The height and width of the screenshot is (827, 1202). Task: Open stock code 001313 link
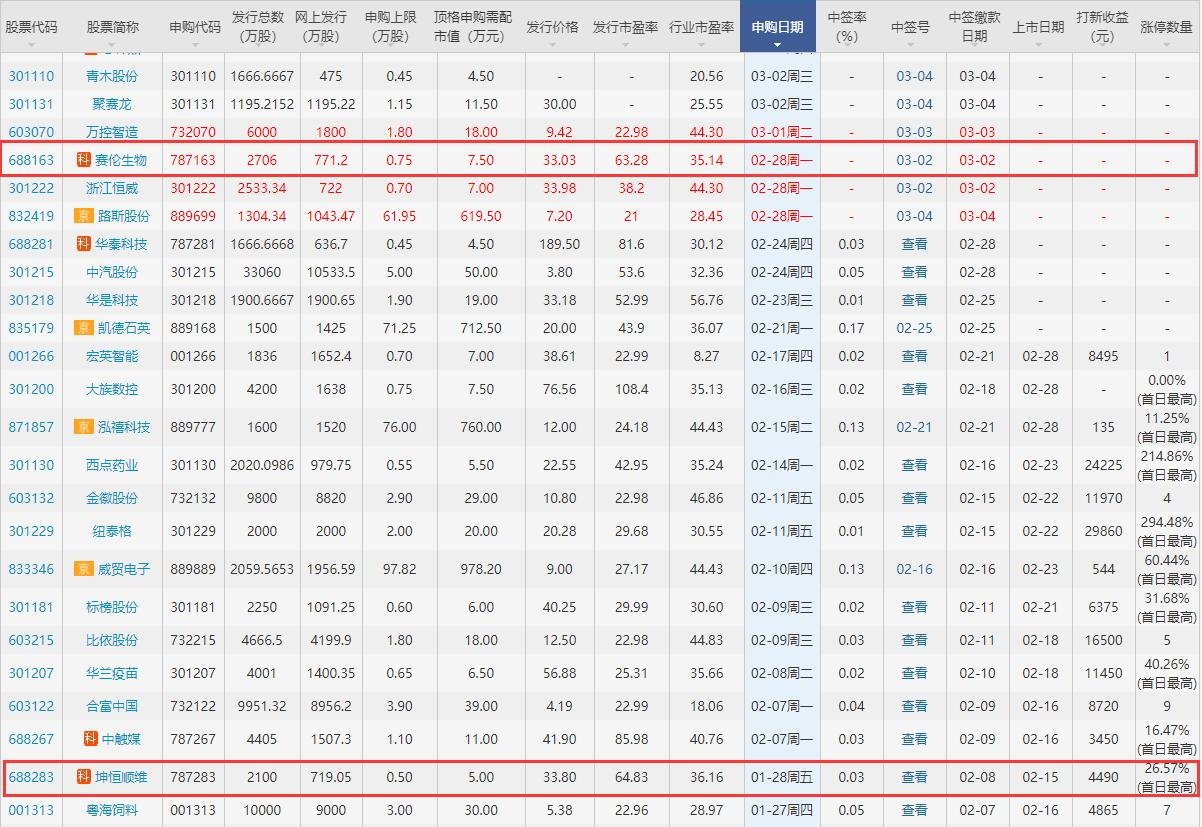pos(32,811)
